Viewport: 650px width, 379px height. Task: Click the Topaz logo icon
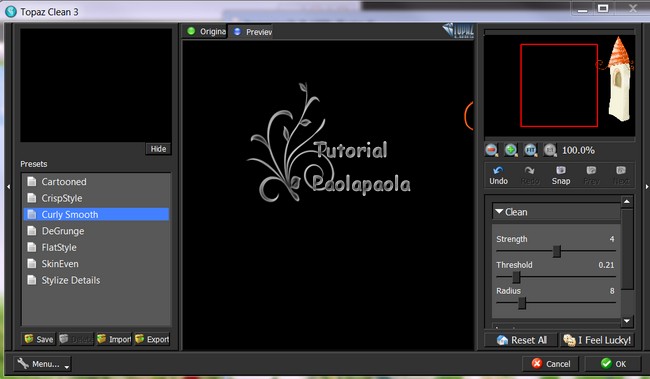pyautogui.click(x=458, y=30)
